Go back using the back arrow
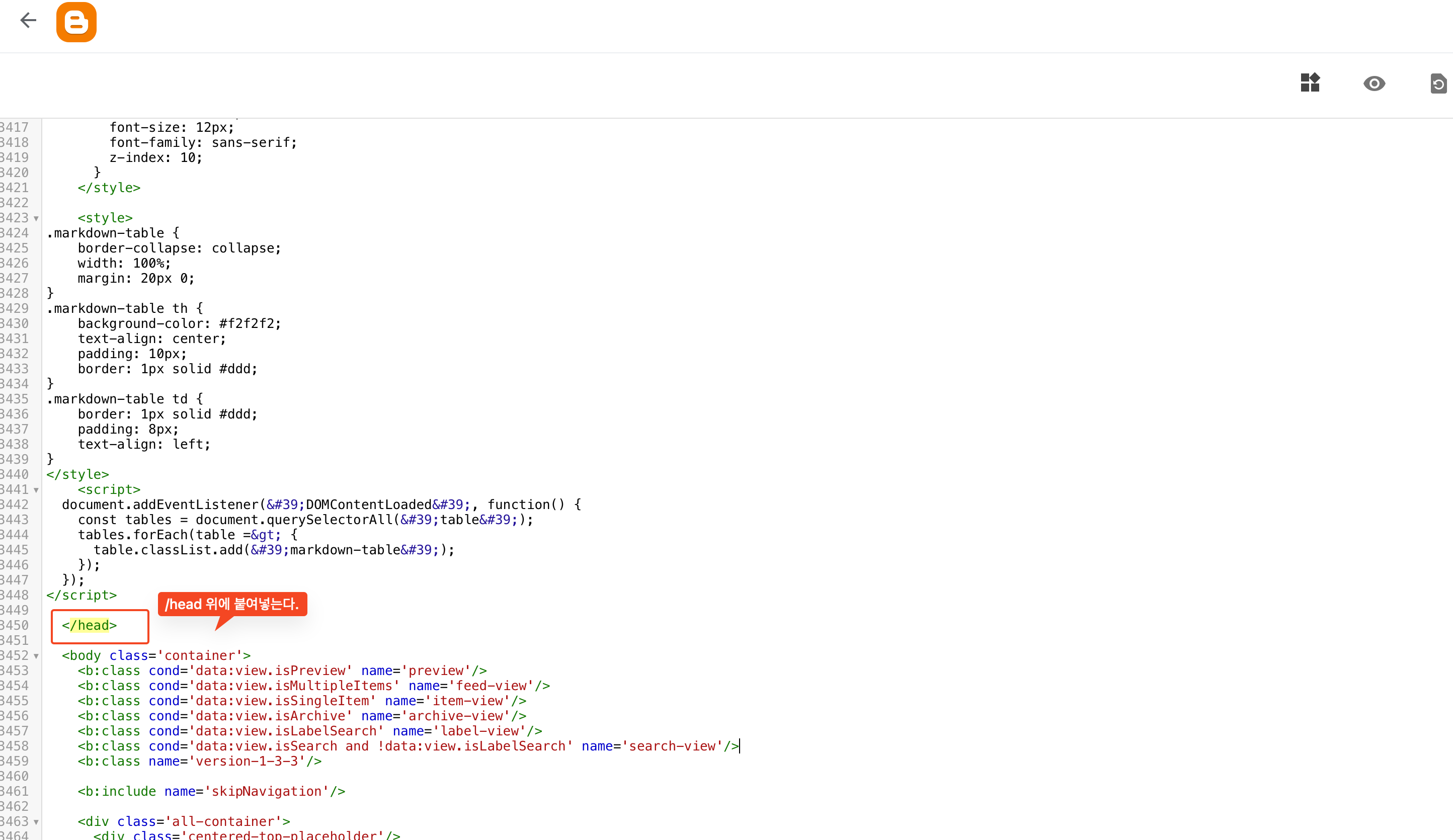 (28, 21)
